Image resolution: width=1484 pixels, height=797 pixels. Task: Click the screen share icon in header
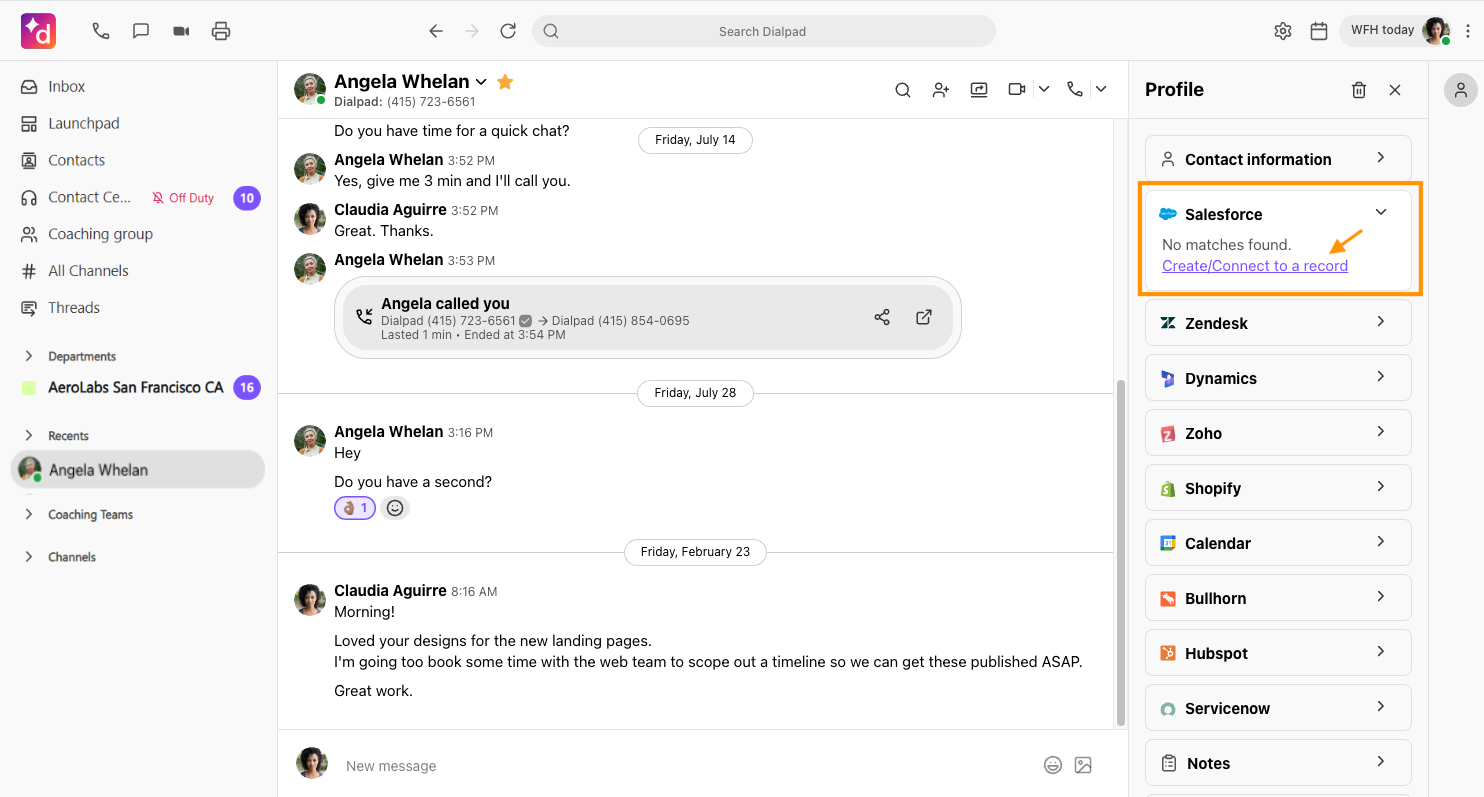[x=979, y=90]
